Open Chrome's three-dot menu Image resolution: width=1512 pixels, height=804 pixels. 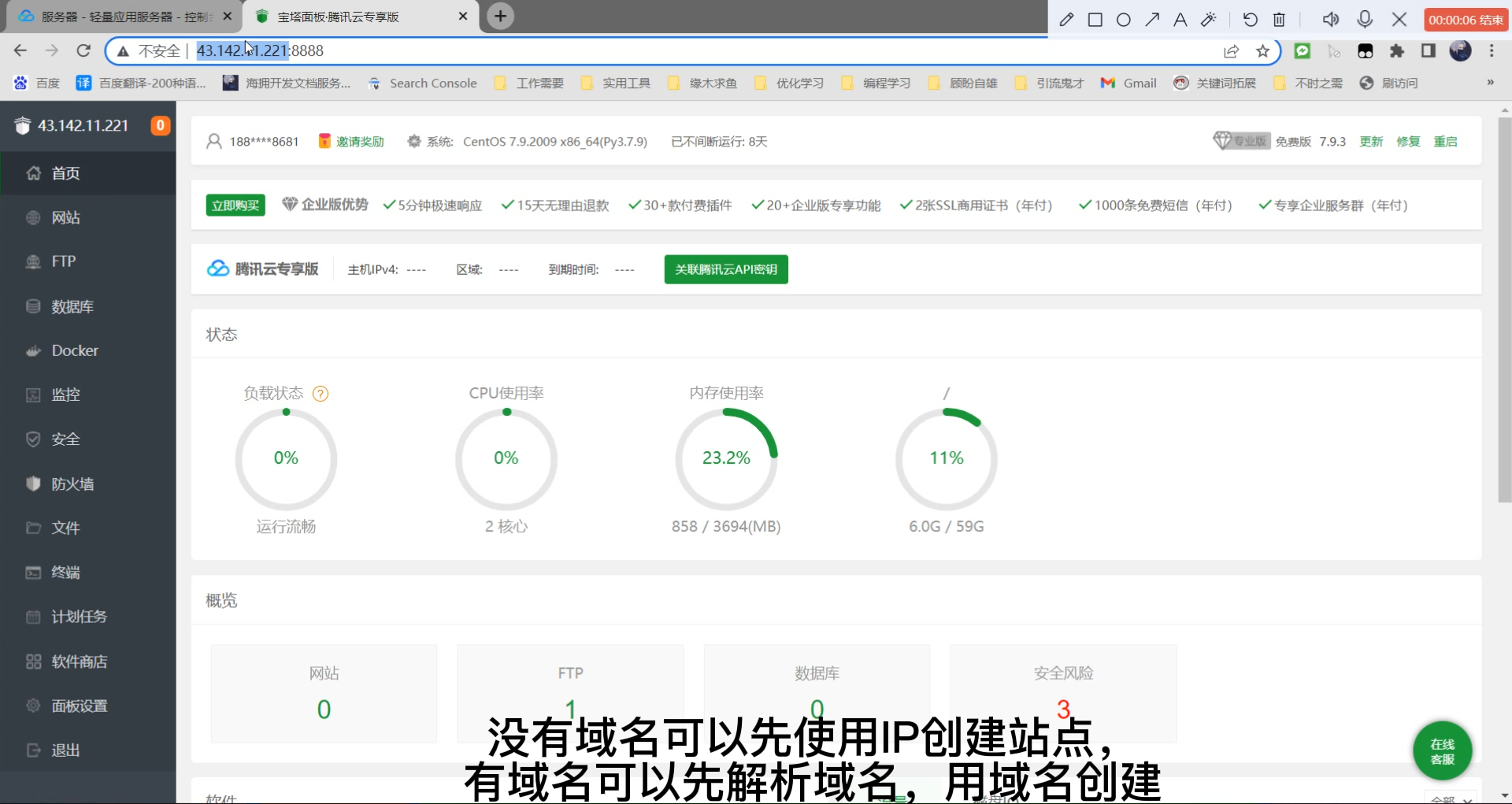click(1493, 50)
